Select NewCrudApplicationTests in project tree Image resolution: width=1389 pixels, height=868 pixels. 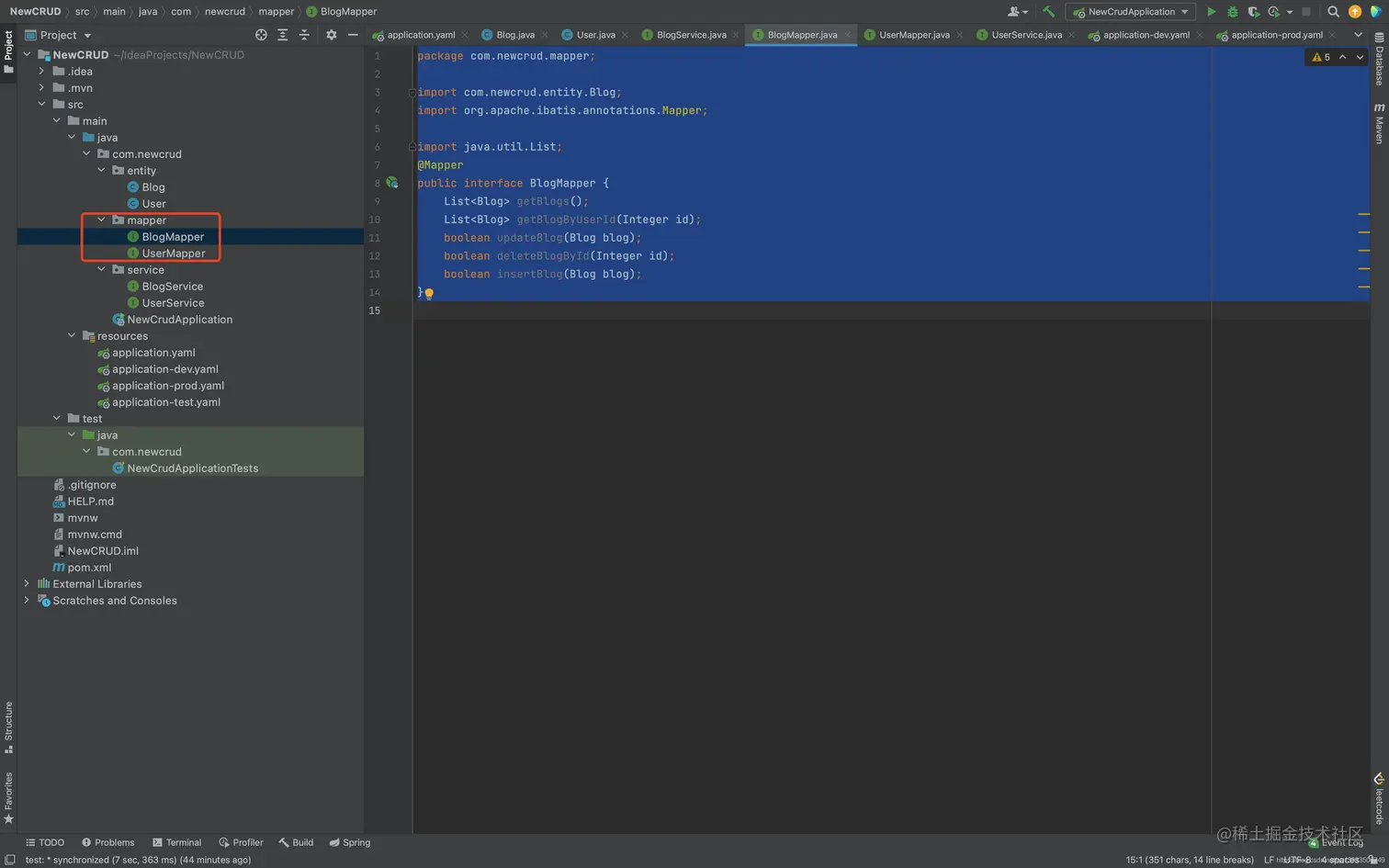[193, 468]
